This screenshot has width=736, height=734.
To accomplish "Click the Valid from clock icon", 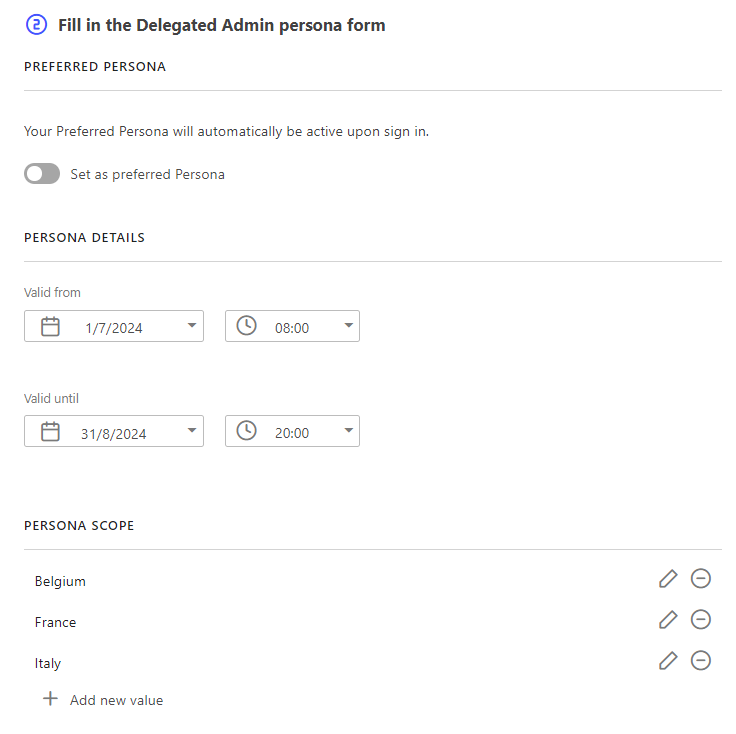I will click(246, 327).
